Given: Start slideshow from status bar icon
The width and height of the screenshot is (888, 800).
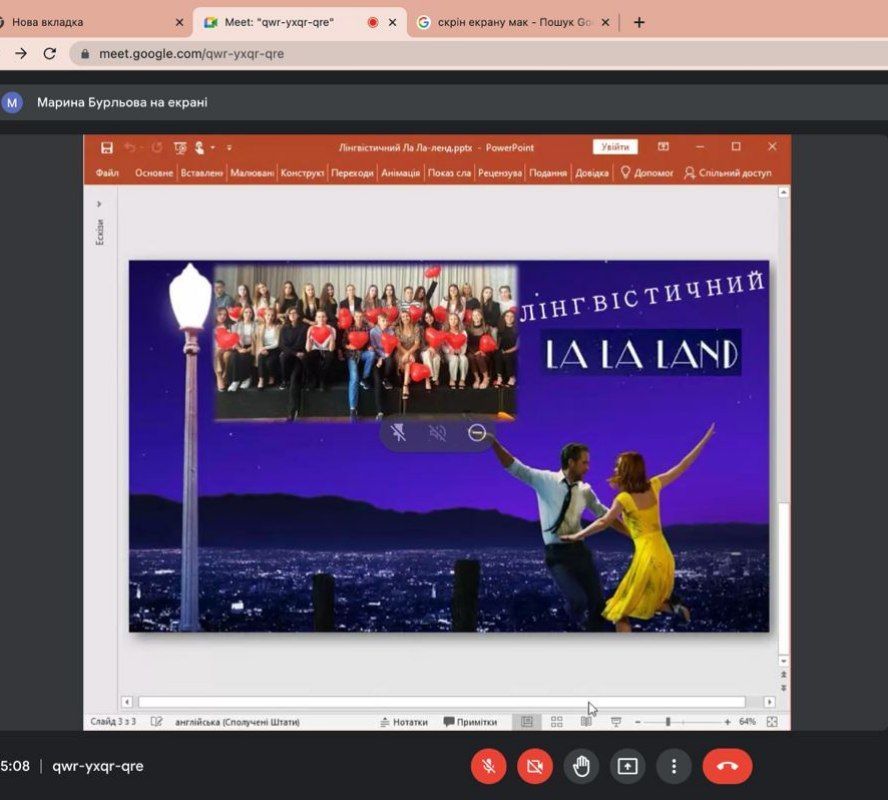Looking at the screenshot, I should 616,722.
